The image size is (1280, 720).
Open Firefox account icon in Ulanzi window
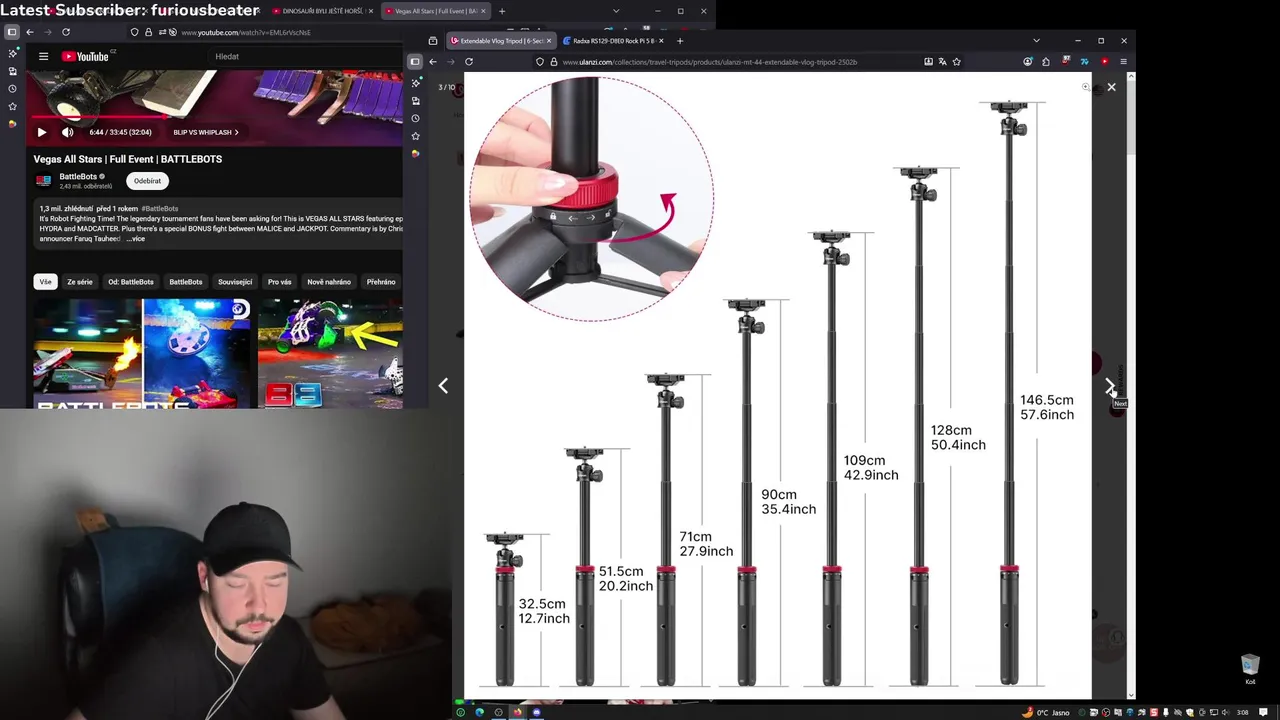click(1027, 62)
